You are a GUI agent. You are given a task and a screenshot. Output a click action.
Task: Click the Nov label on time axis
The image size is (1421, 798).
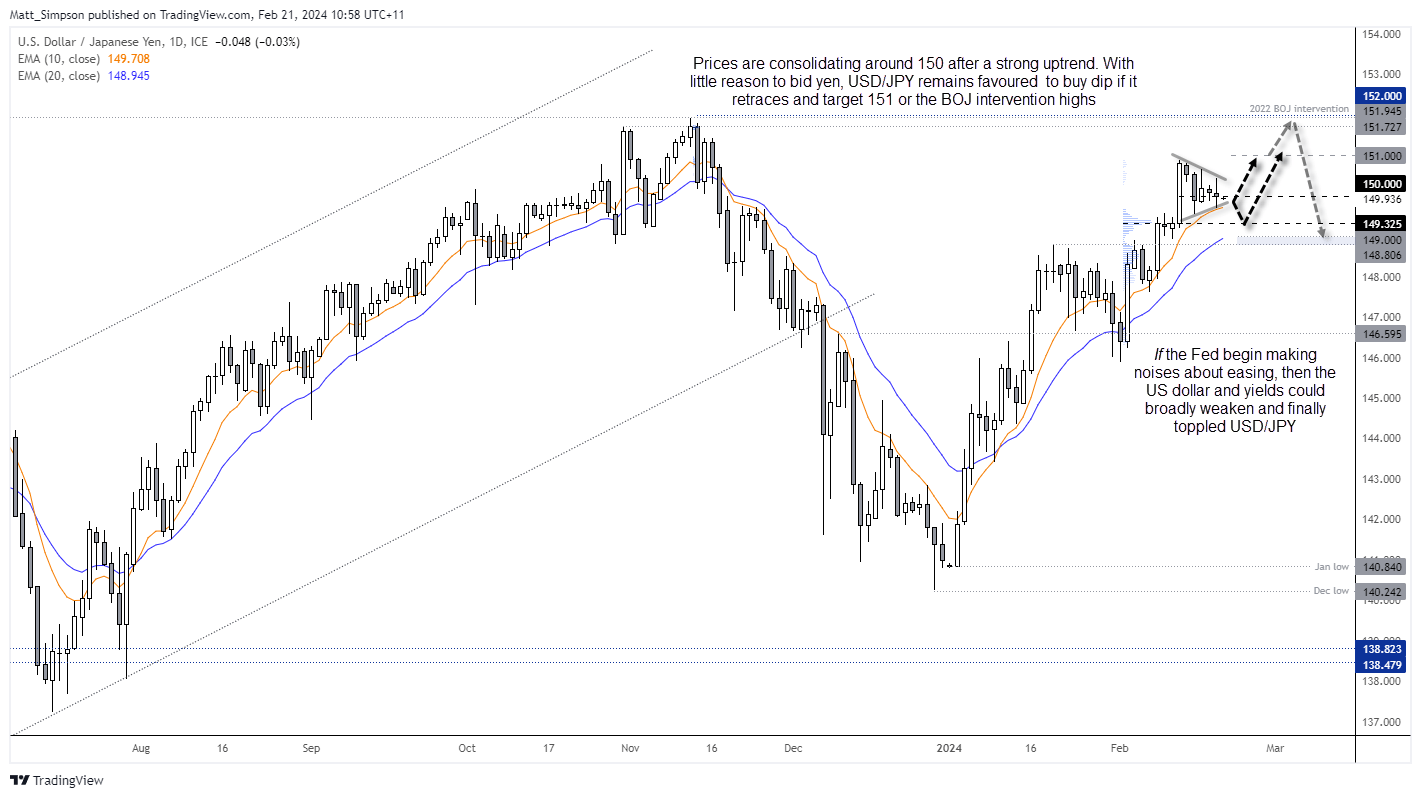click(629, 747)
